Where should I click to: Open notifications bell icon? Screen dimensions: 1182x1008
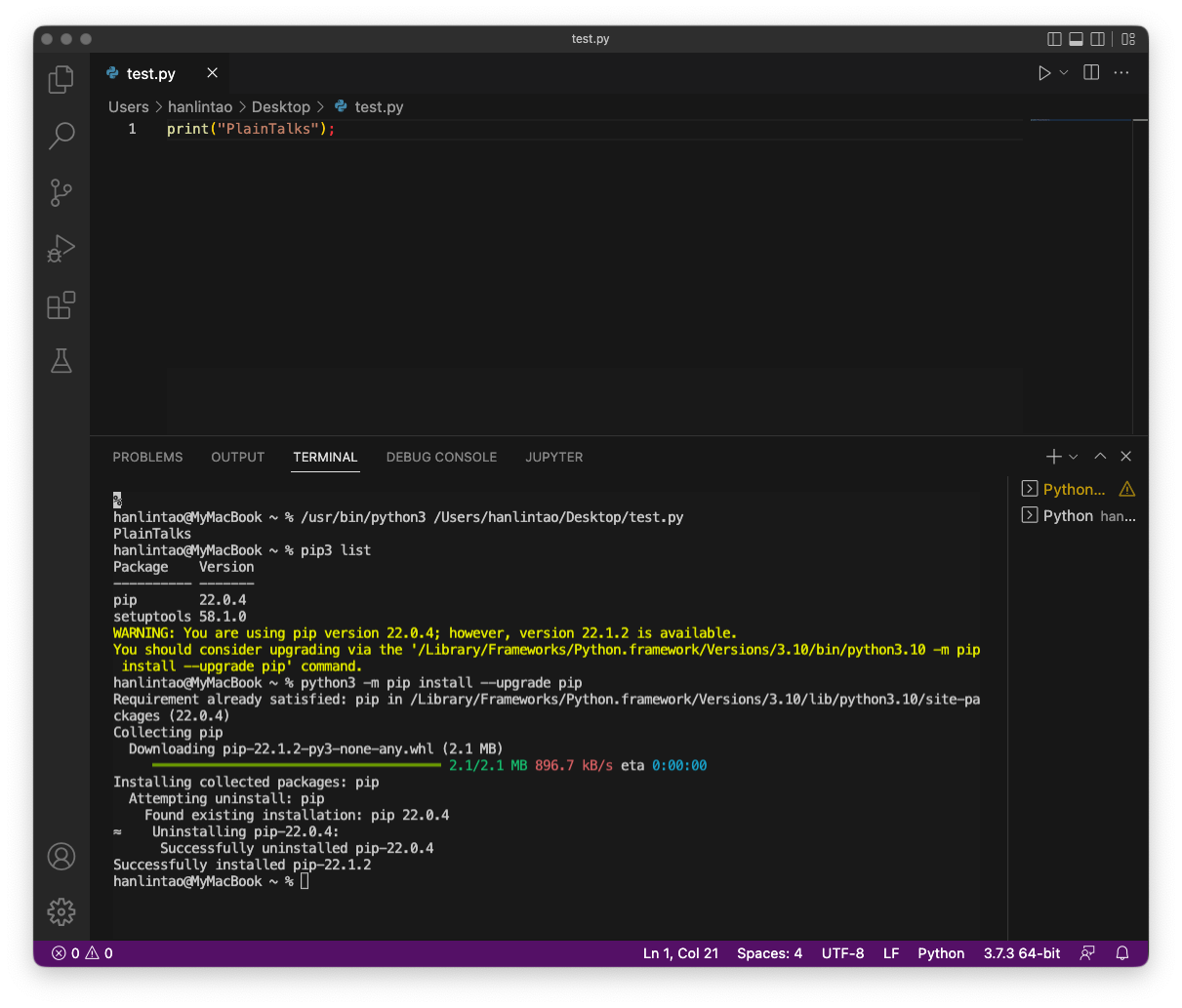(x=1122, y=953)
